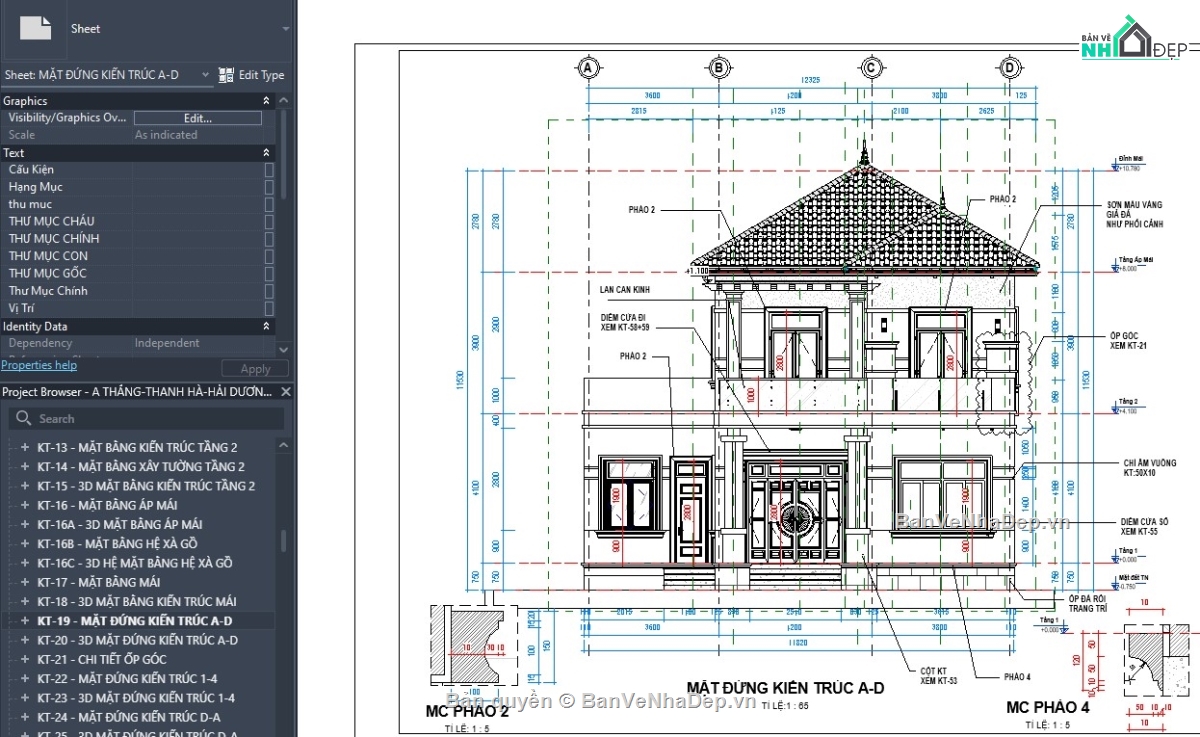Click the Visibility/Graphics Edit... button
Viewport: 1200px width, 737px height.
click(x=198, y=118)
